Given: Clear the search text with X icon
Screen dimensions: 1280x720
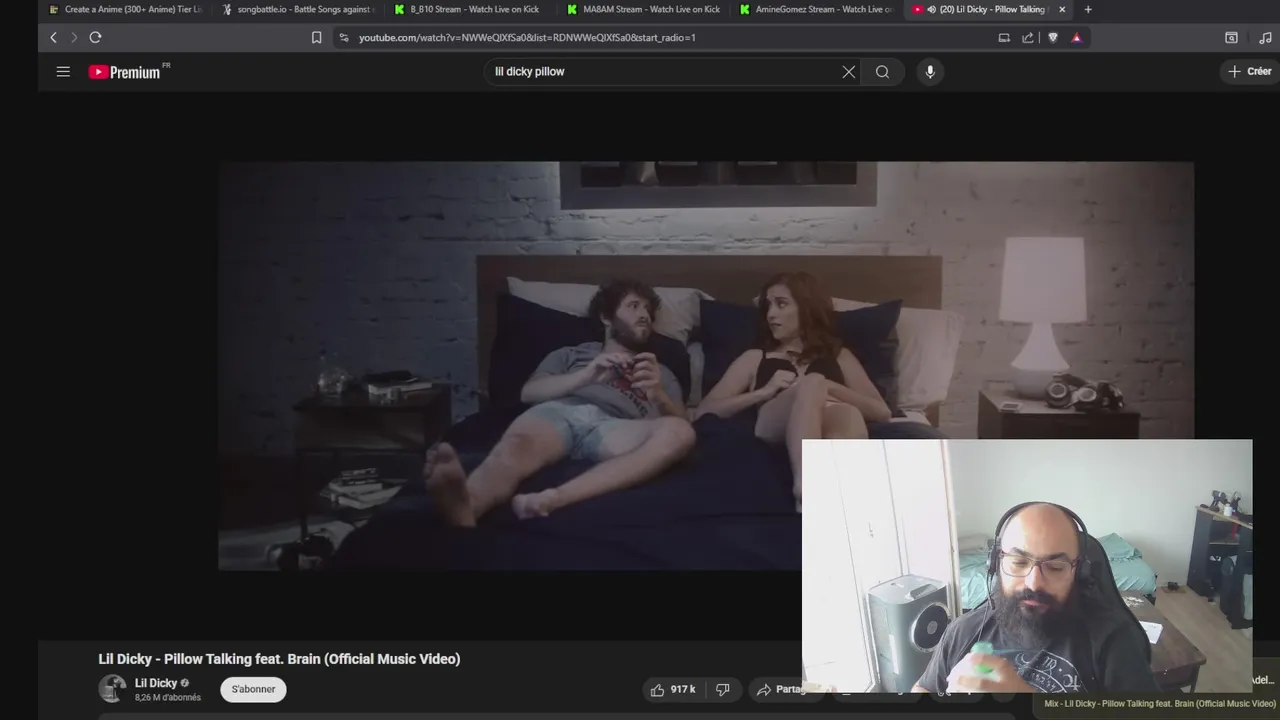Looking at the screenshot, I should coord(848,71).
